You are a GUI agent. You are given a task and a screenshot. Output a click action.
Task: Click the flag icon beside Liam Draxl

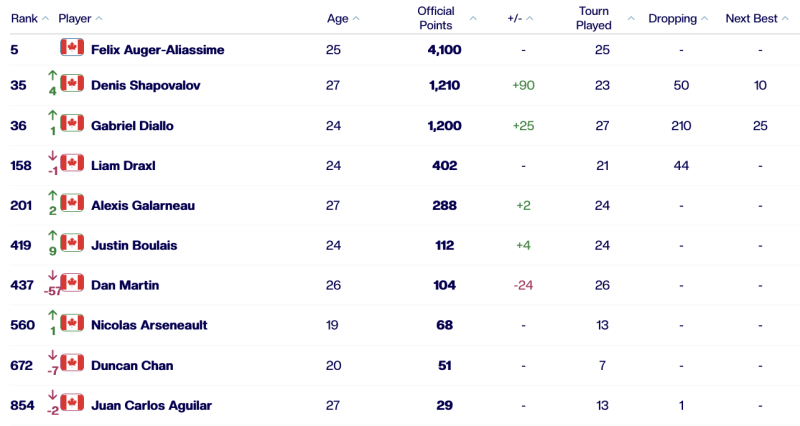click(71, 163)
